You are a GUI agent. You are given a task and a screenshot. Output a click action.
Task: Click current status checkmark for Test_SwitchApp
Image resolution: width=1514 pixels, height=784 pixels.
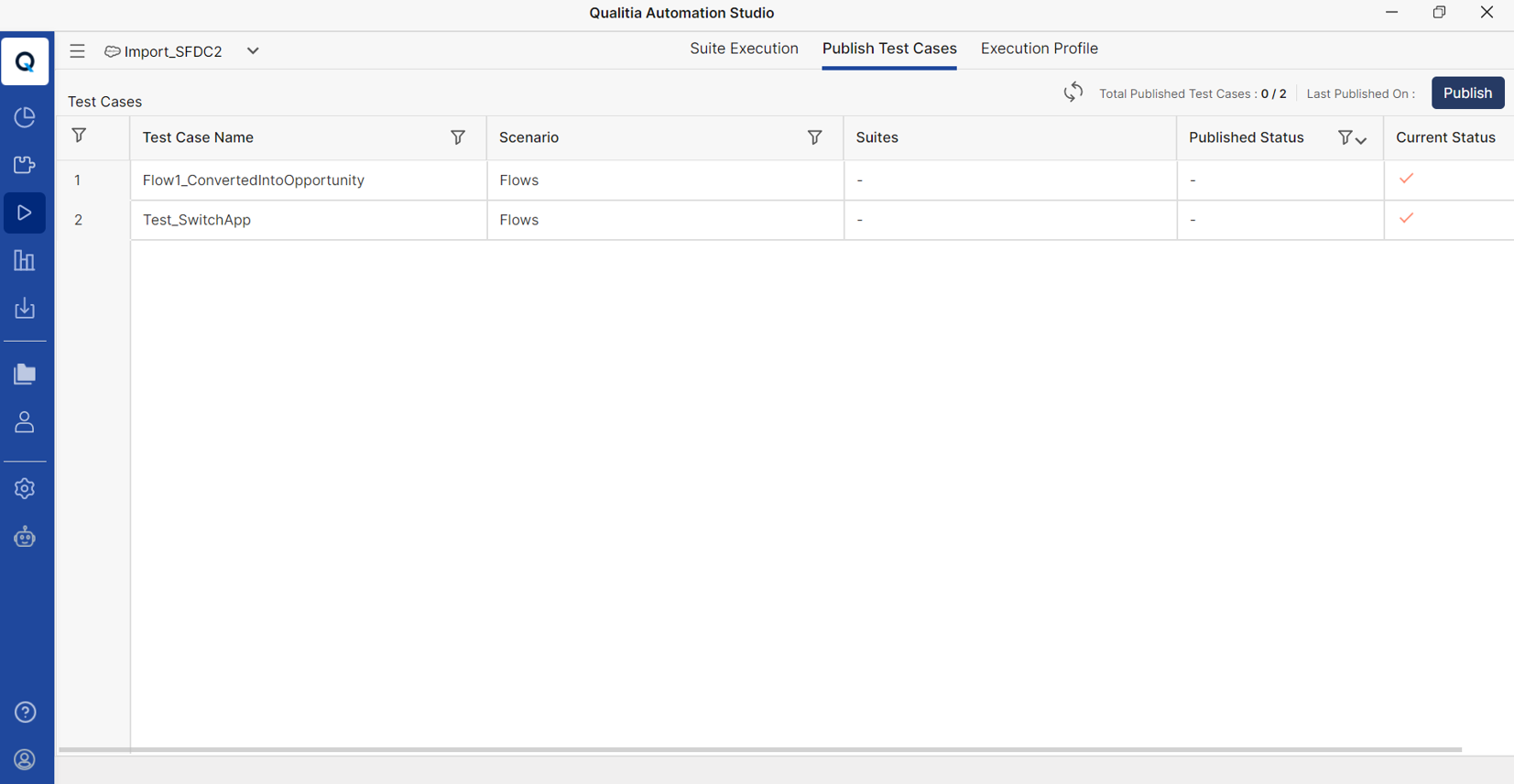[1406, 218]
